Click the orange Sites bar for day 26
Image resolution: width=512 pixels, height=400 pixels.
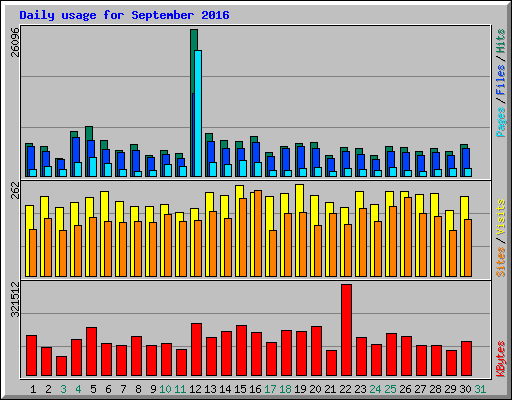point(408,237)
